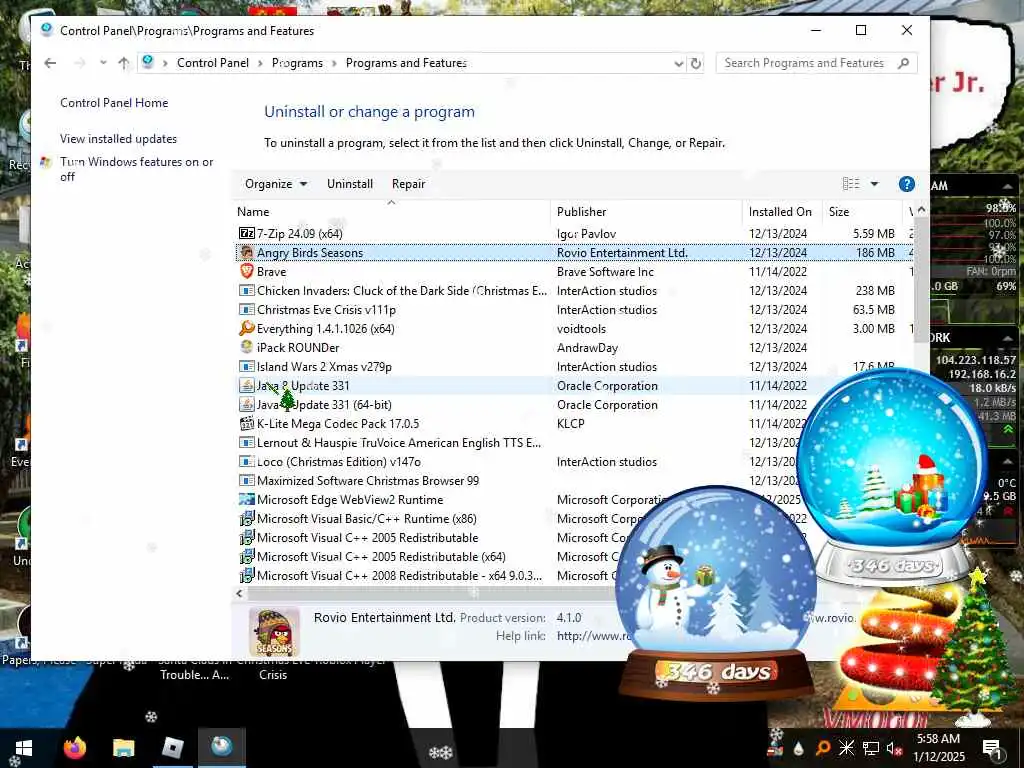Screen dimensions: 1024x768
Task: Click the Microsoft Edge WebView2 Runtime icon
Action: pos(246,499)
